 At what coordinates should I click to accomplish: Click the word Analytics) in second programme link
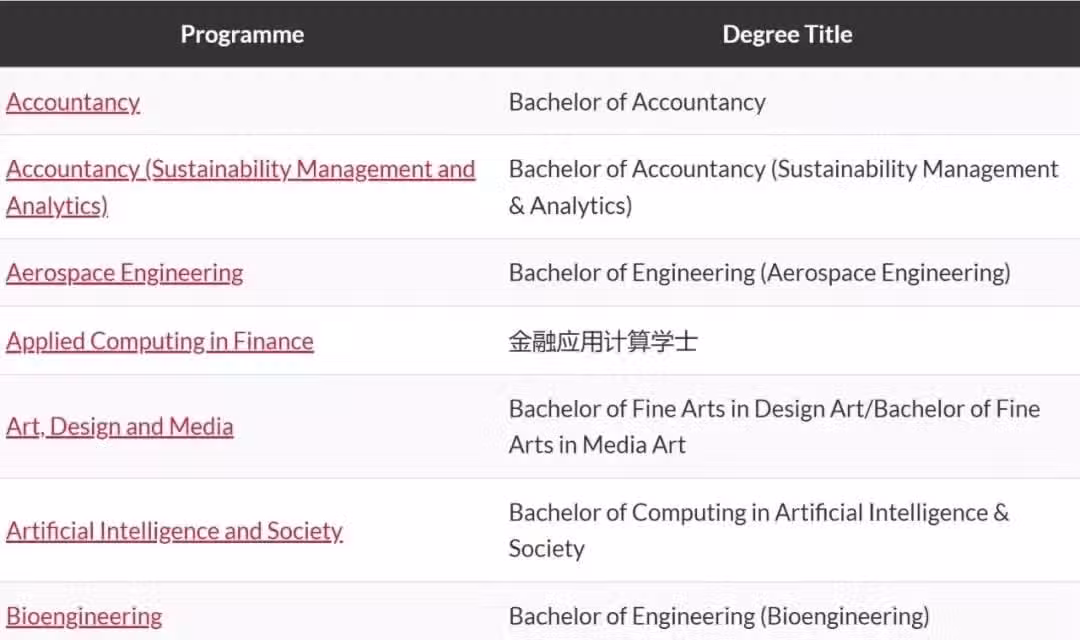click(x=57, y=206)
